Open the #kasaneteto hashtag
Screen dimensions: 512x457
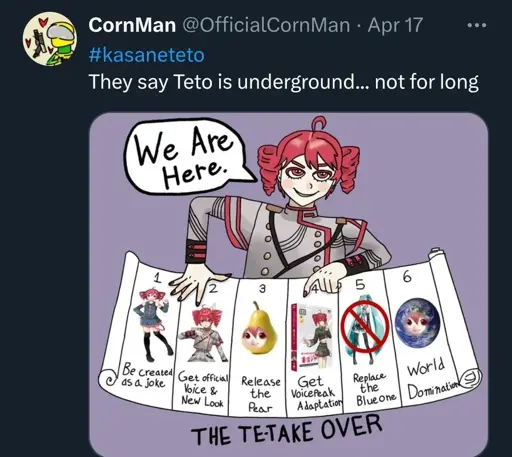pyautogui.click(x=146, y=55)
